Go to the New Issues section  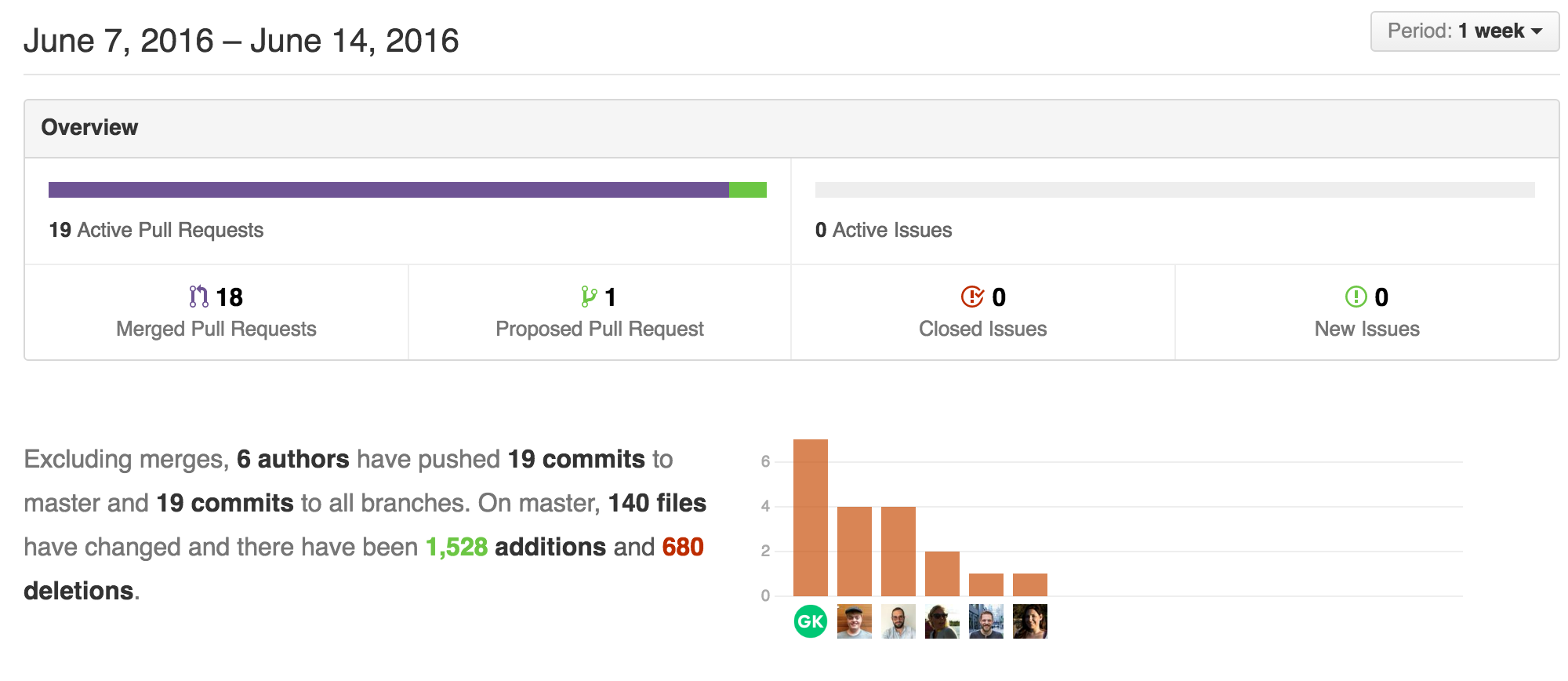pos(1367,329)
